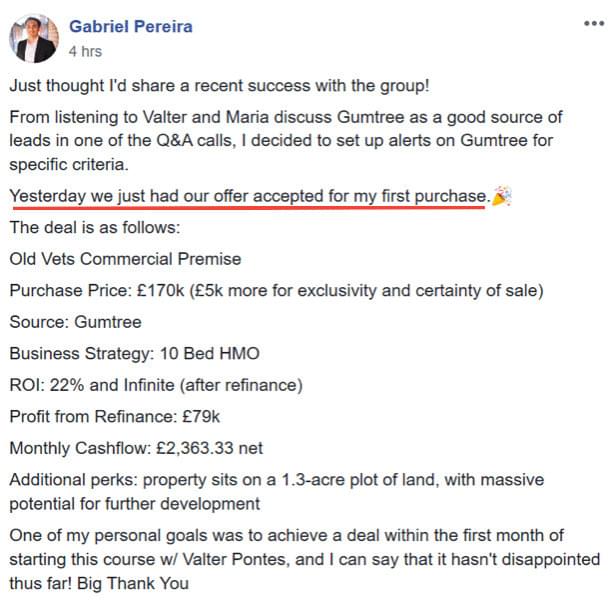
Task: Click the 'Additional perks' 1.3-acre plot text
Action: tap(277, 492)
